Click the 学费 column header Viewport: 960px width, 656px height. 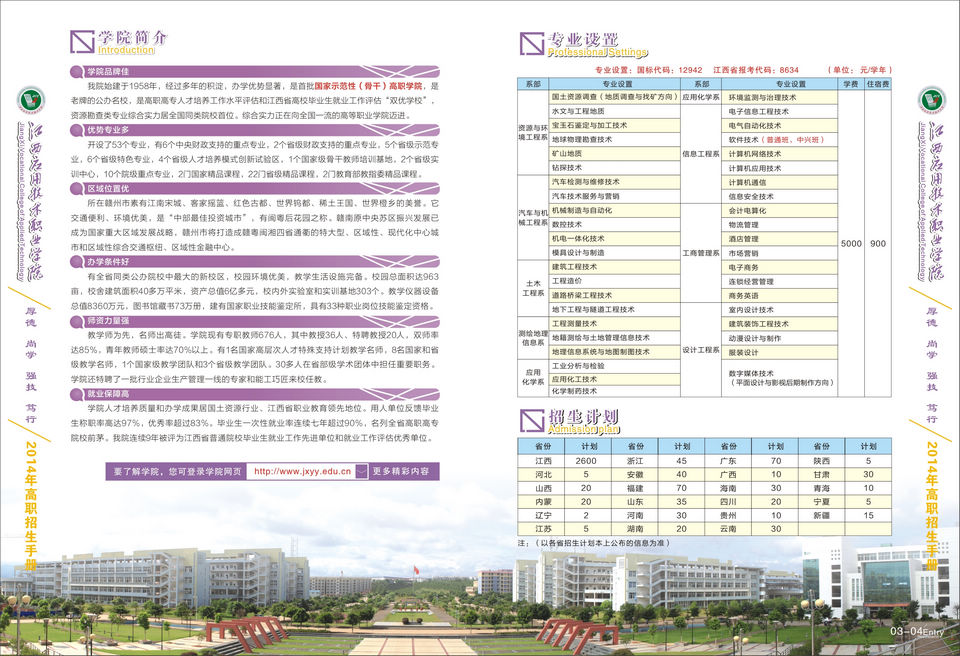(850, 84)
